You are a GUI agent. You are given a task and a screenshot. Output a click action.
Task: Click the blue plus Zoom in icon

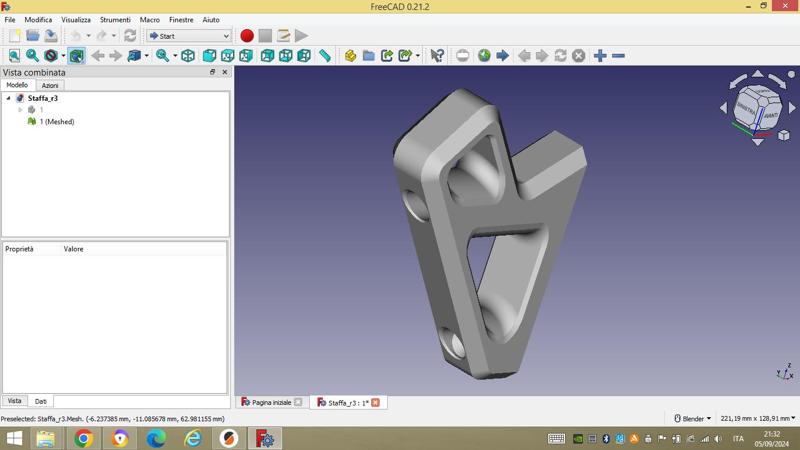[x=601, y=56]
